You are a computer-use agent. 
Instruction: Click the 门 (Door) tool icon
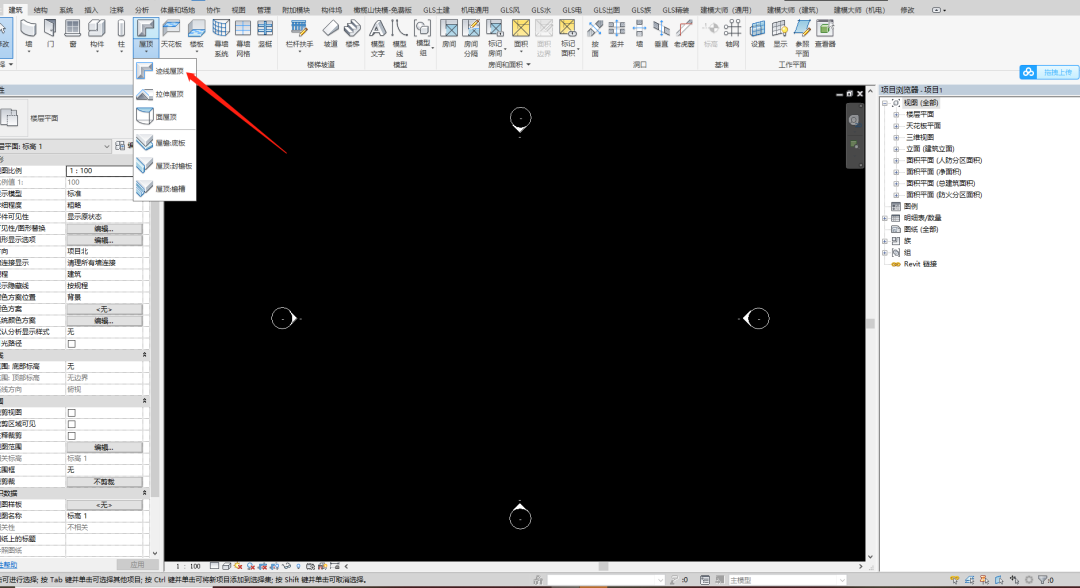click(x=50, y=34)
